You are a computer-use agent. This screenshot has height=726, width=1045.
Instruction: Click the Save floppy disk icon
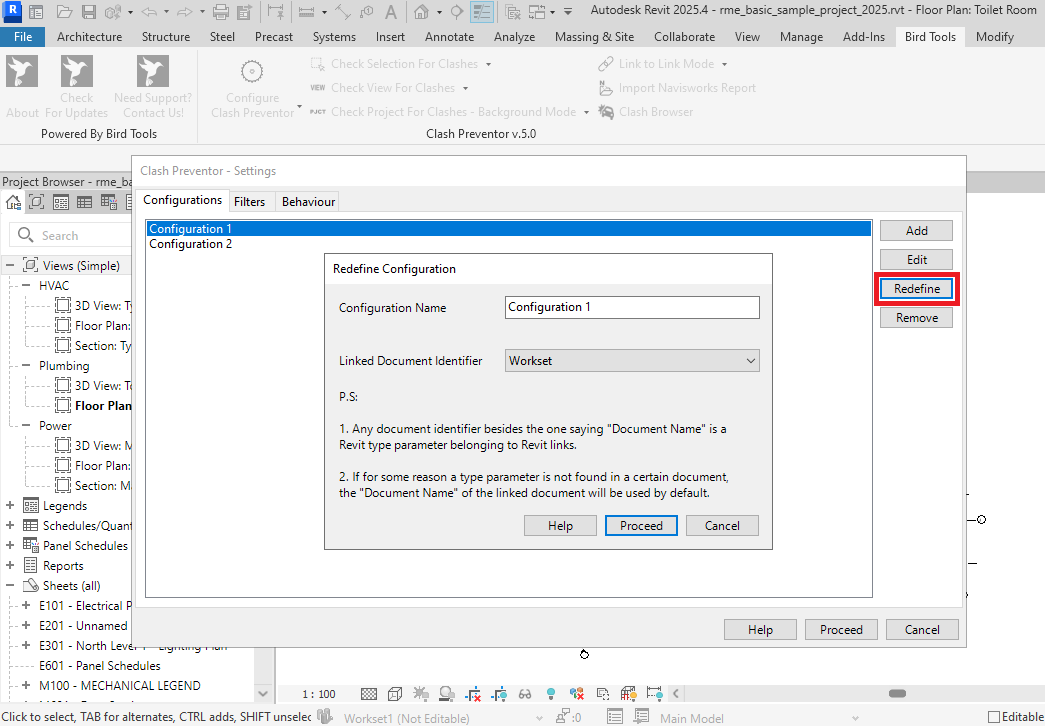tap(89, 11)
